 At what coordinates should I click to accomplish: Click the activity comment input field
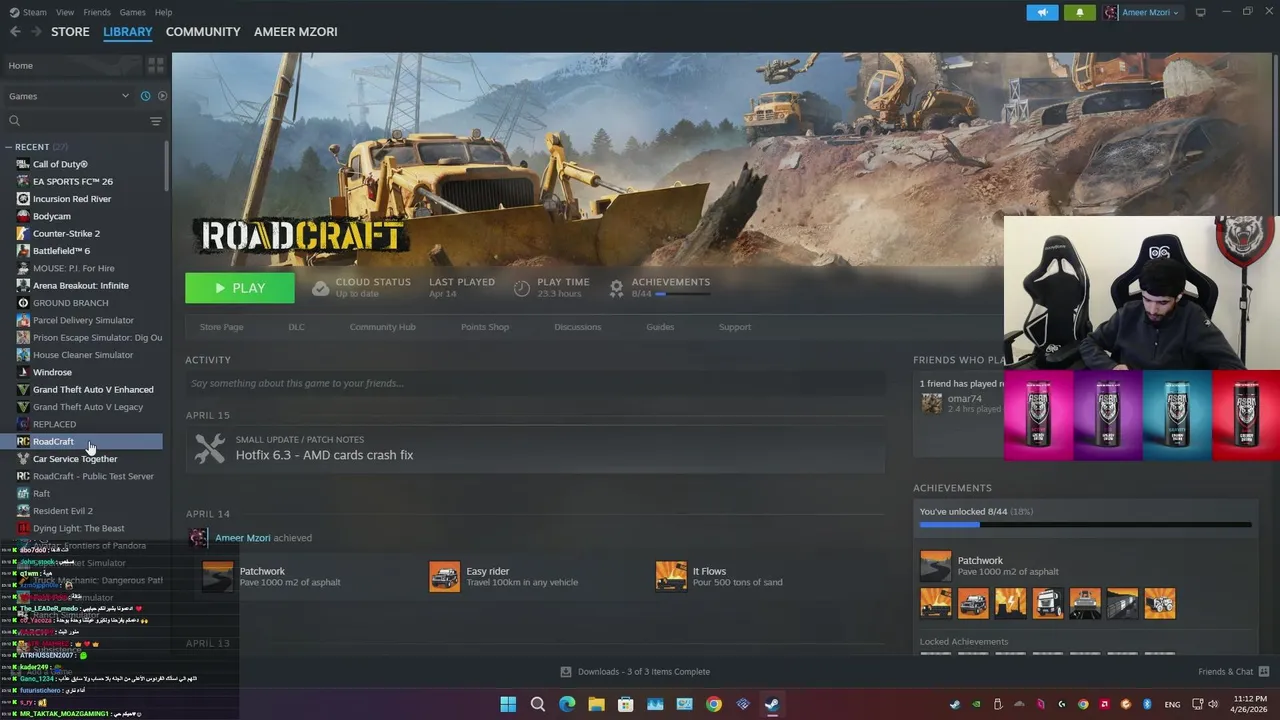(x=535, y=383)
